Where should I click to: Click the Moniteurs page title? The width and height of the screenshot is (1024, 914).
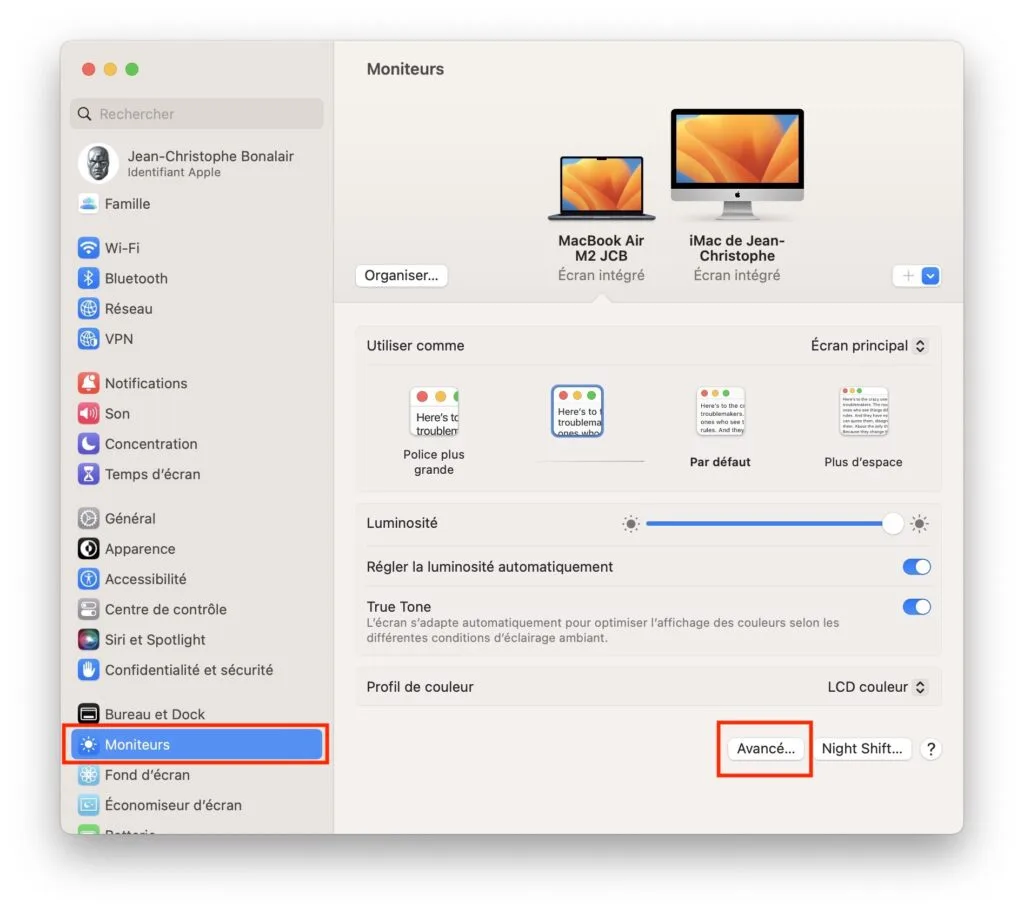tap(405, 69)
